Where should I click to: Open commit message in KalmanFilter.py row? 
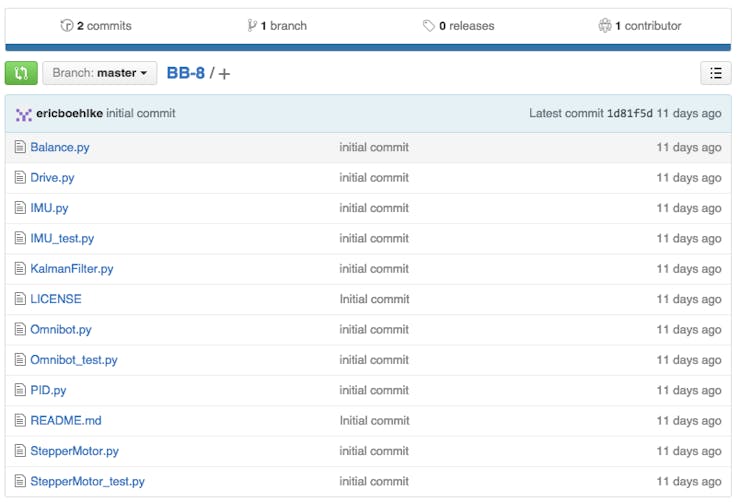click(x=374, y=268)
